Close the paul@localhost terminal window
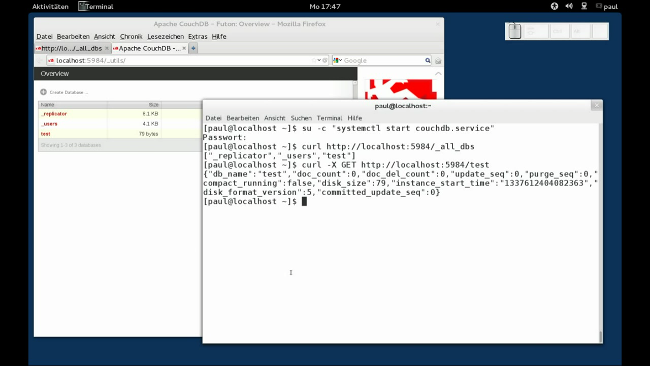650x366 pixels. [x=597, y=105]
